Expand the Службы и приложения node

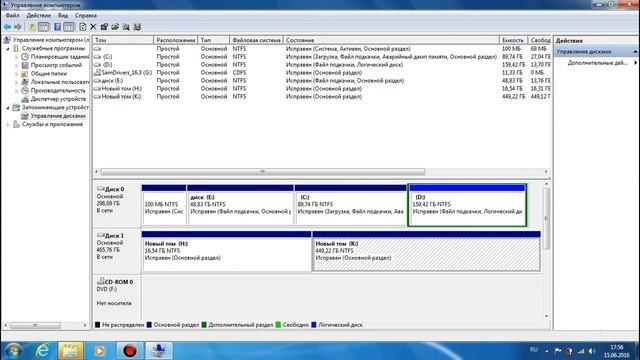pyautogui.click(x=8, y=124)
